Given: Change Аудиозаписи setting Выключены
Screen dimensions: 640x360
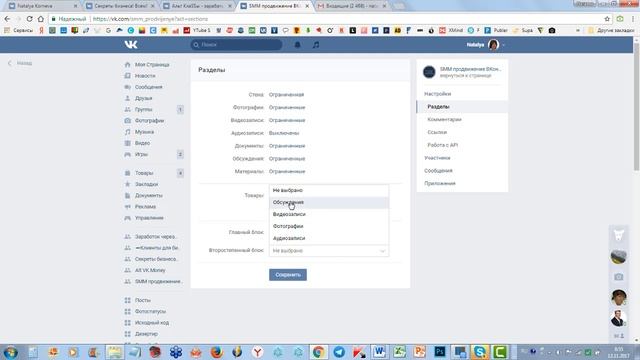Looking at the screenshot, I should click(284, 133).
